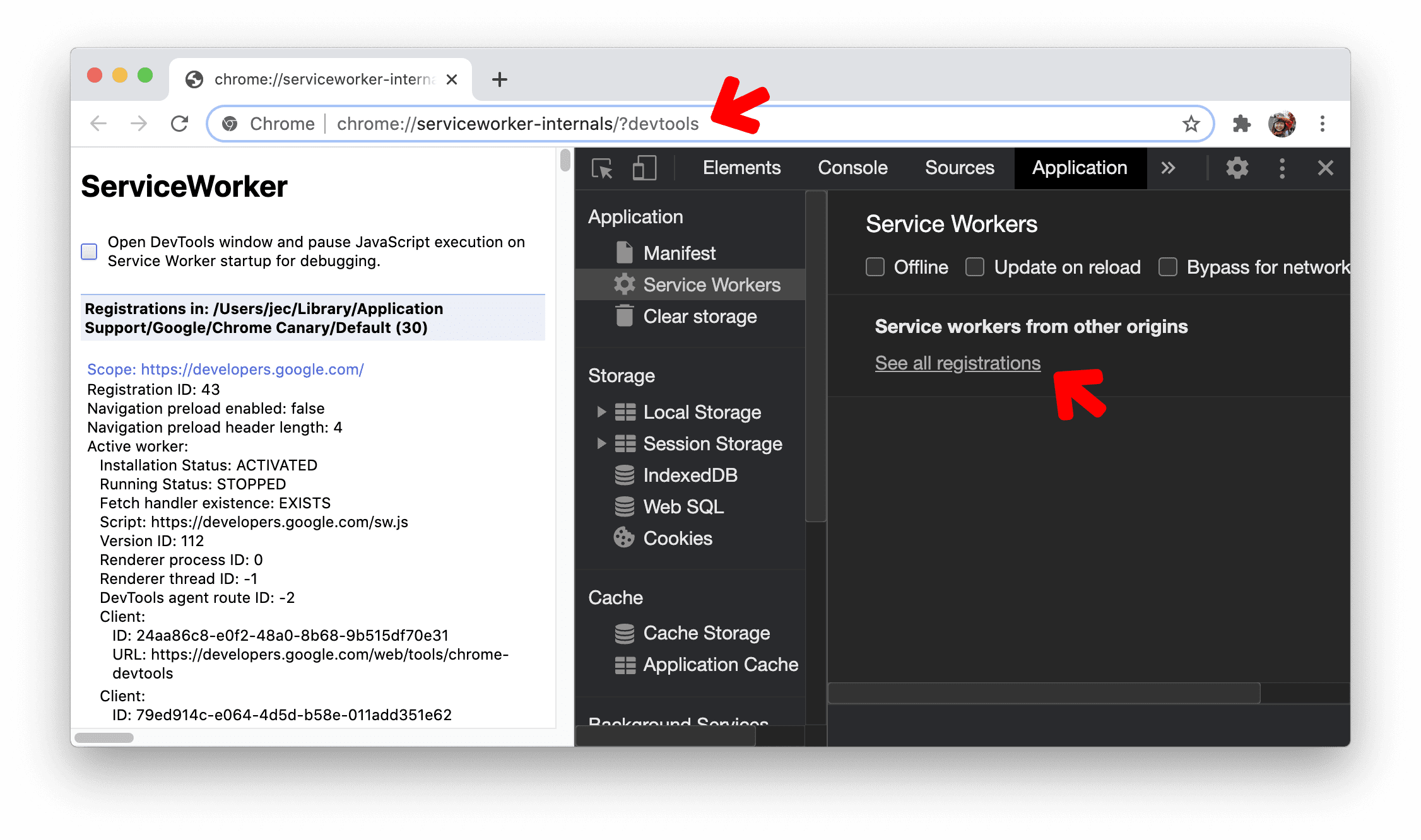
Task: Click See all registrations link
Action: point(956,362)
